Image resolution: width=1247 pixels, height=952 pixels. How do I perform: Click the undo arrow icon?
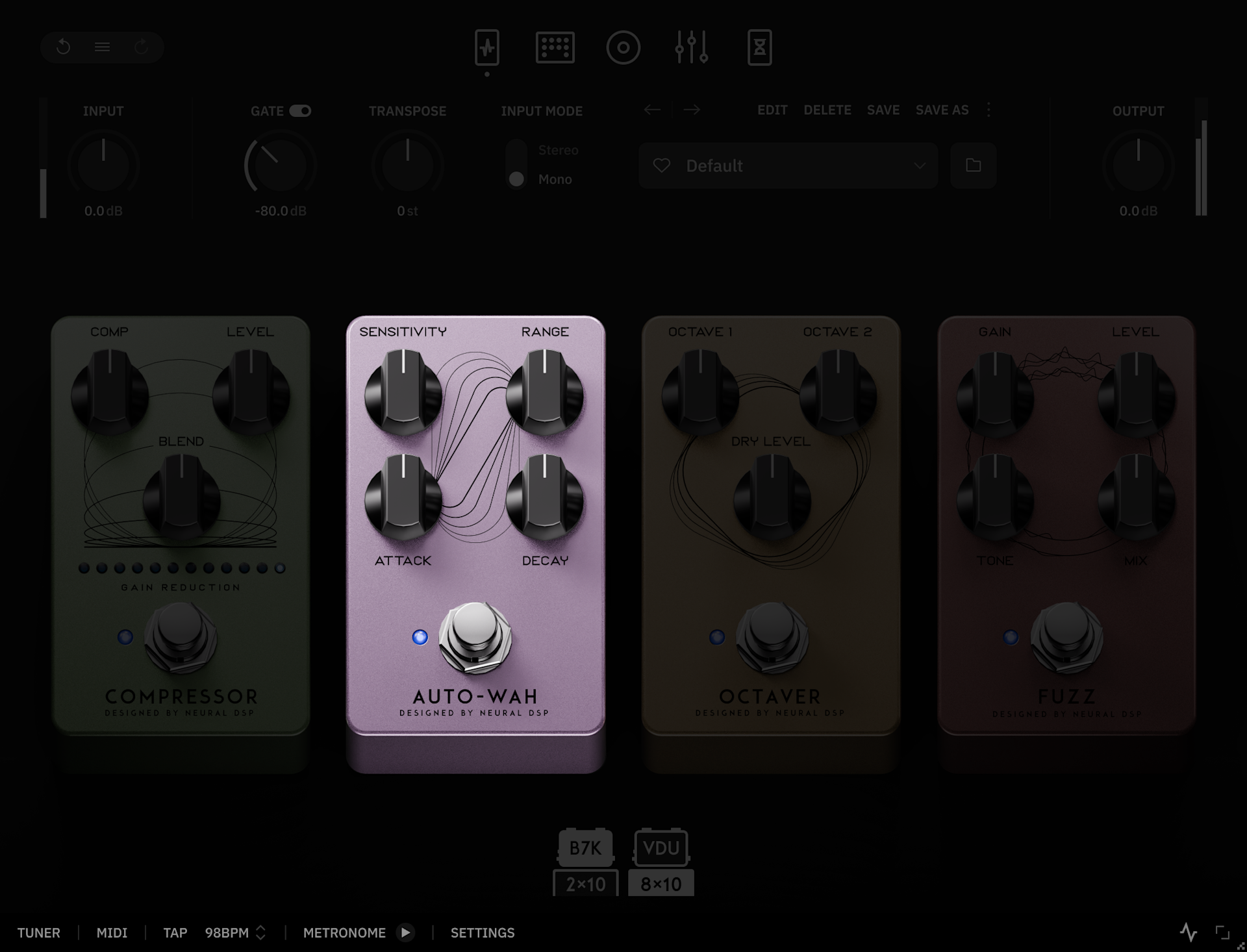(x=63, y=47)
